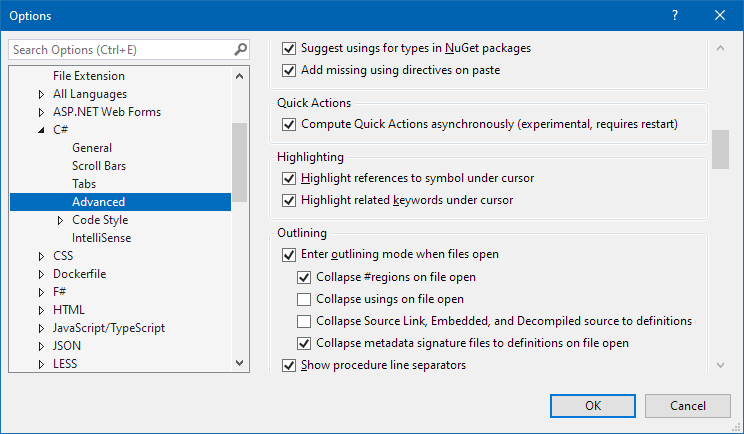Toggle Compute Quick Actions asynchronously checkbox
The height and width of the screenshot is (434, 744).
click(x=290, y=125)
